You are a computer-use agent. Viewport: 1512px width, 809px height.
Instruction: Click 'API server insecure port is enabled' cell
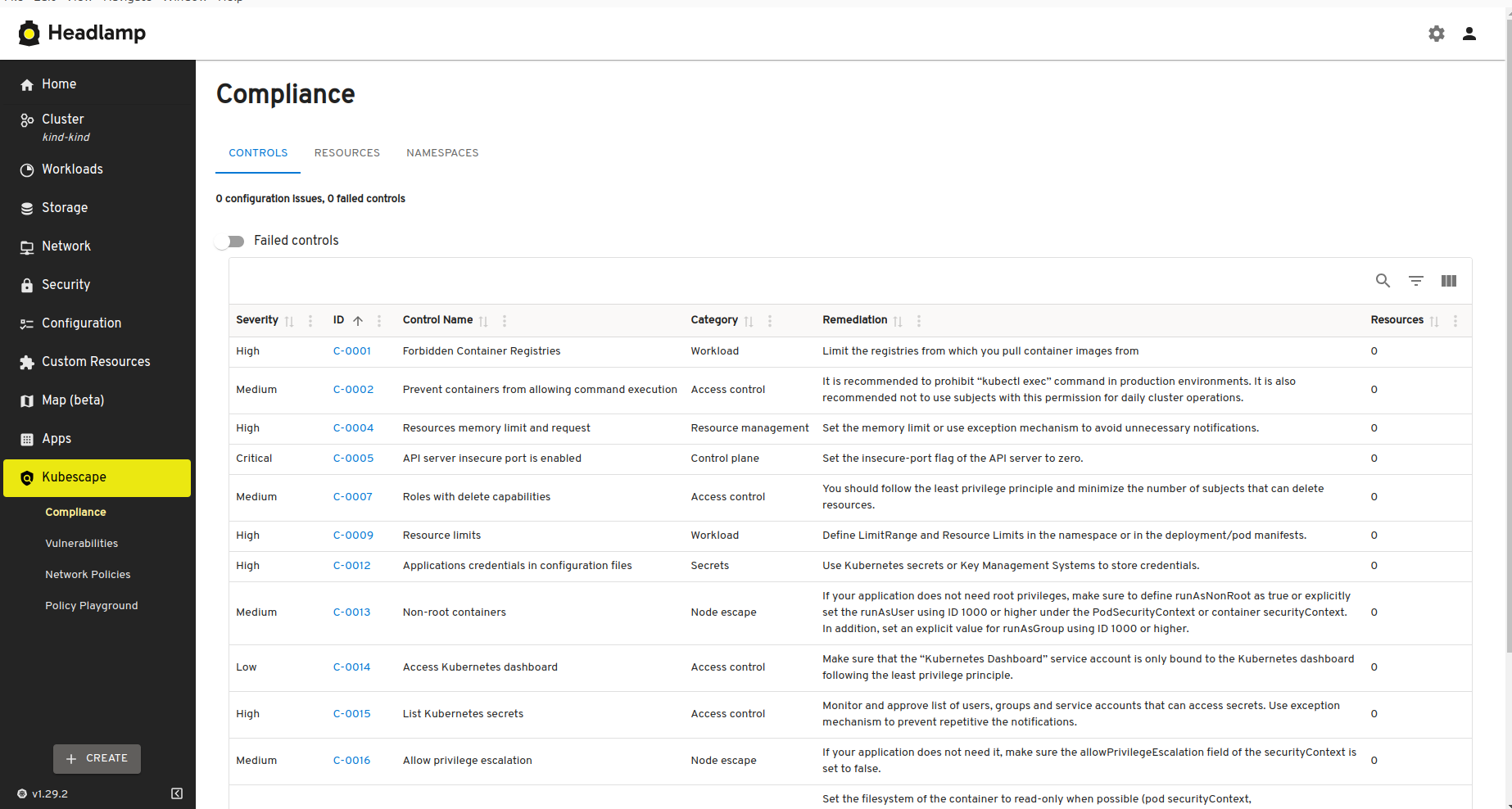tap(492, 459)
